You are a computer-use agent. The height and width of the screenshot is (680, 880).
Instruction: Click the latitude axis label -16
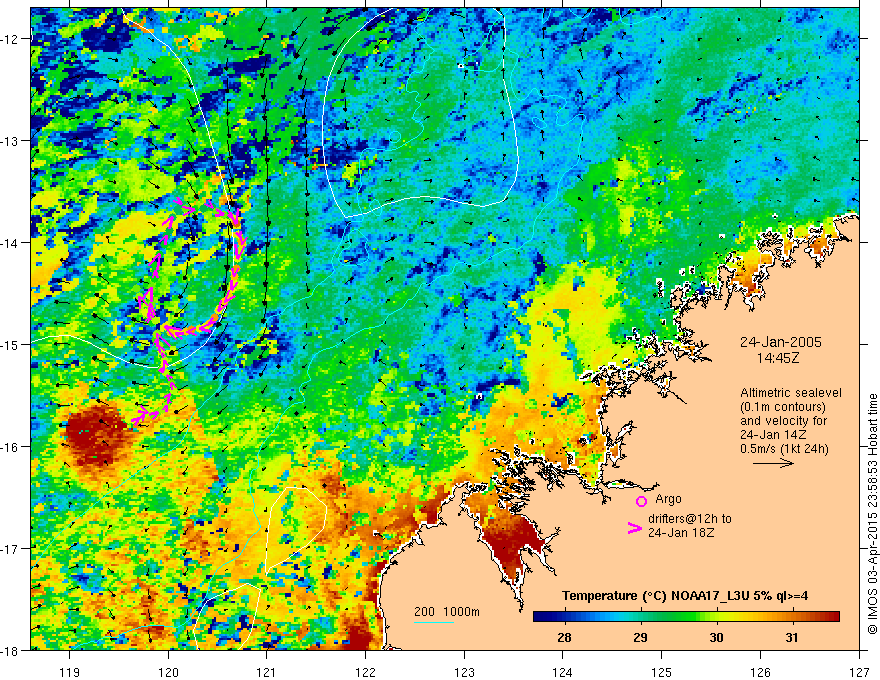[x=10, y=447]
